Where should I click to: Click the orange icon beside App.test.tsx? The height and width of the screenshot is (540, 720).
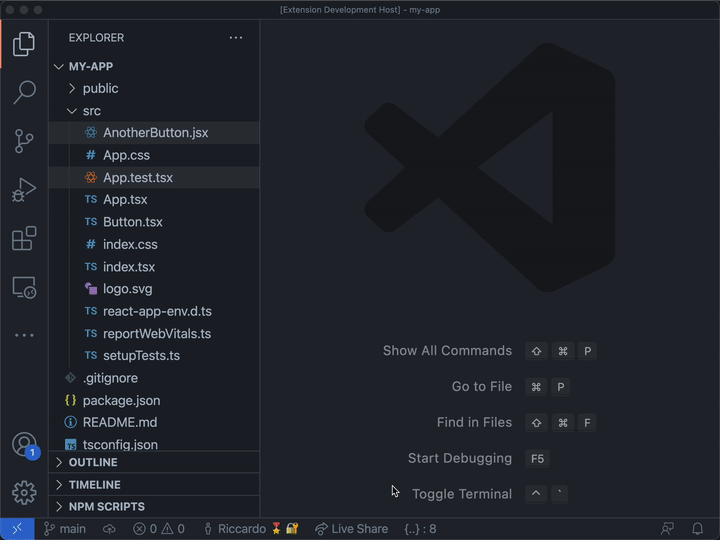91,177
